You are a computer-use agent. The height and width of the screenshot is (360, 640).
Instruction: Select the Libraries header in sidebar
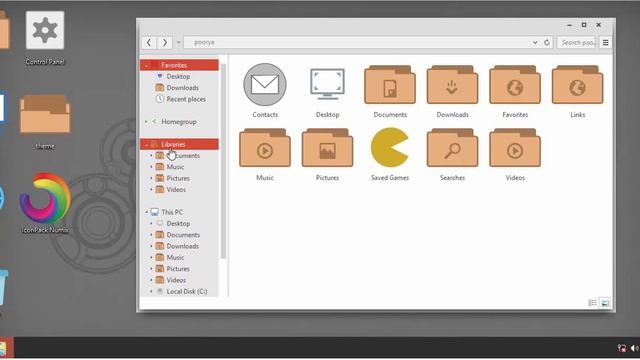coord(179,144)
